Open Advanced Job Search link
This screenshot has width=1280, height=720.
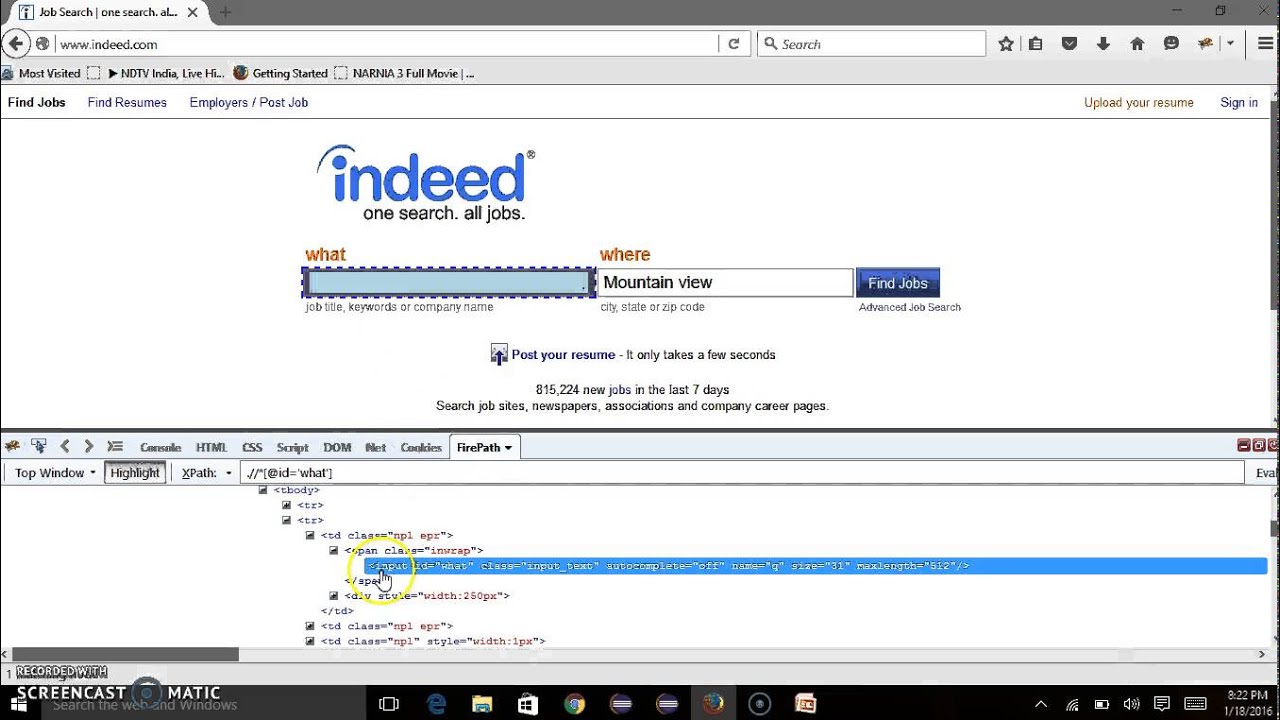(x=910, y=307)
